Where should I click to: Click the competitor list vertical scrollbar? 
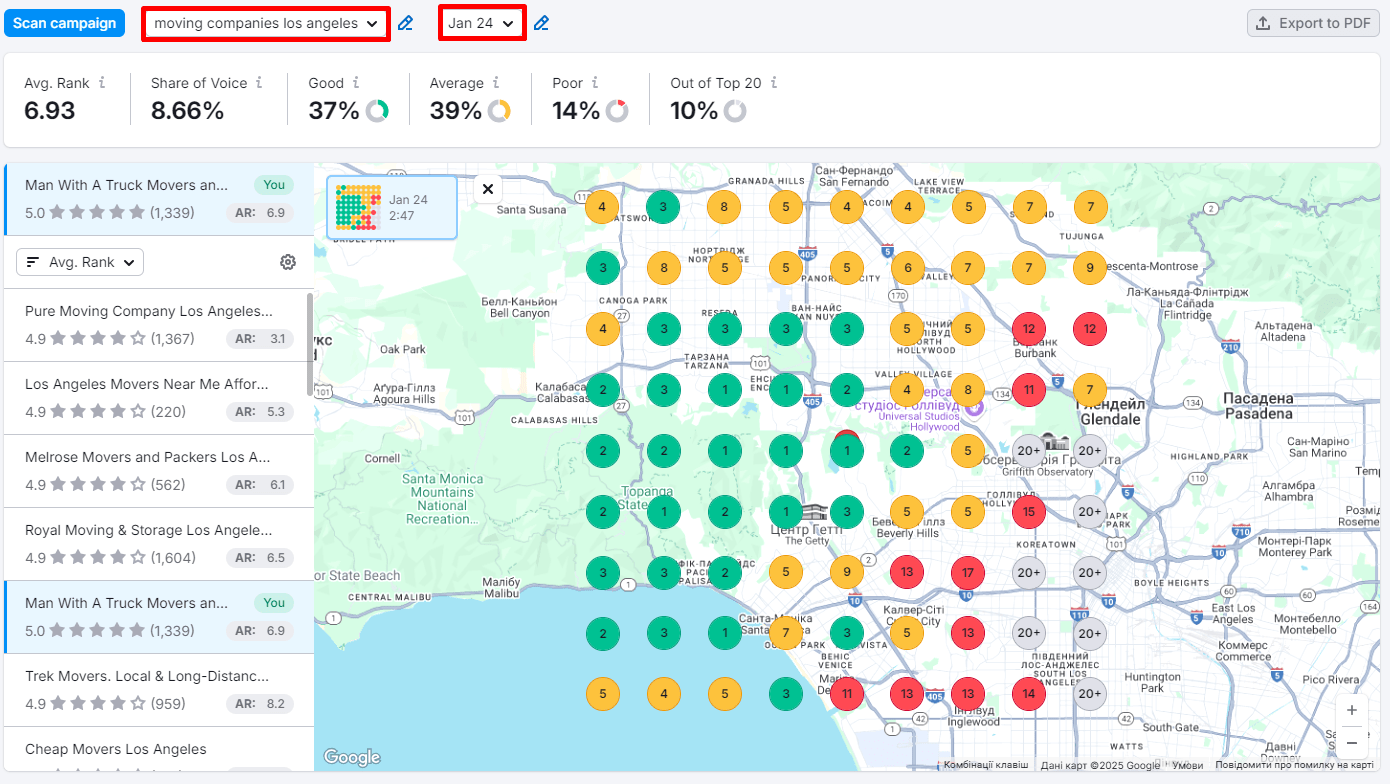click(x=310, y=345)
